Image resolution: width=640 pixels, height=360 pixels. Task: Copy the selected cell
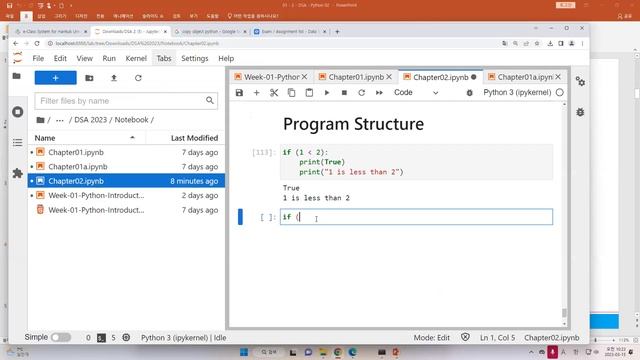click(291, 93)
